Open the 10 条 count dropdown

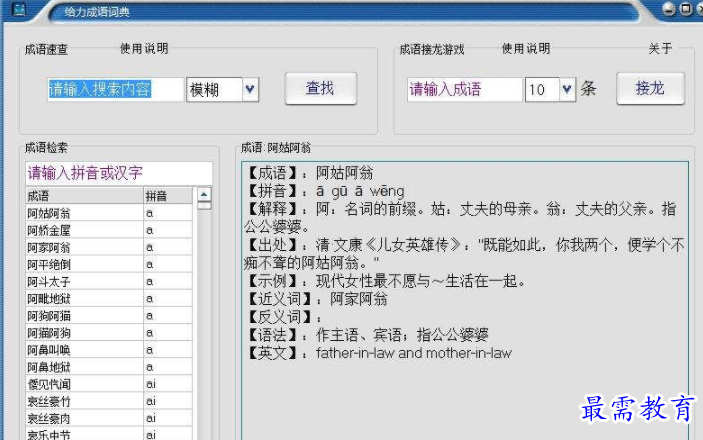pyautogui.click(x=567, y=89)
